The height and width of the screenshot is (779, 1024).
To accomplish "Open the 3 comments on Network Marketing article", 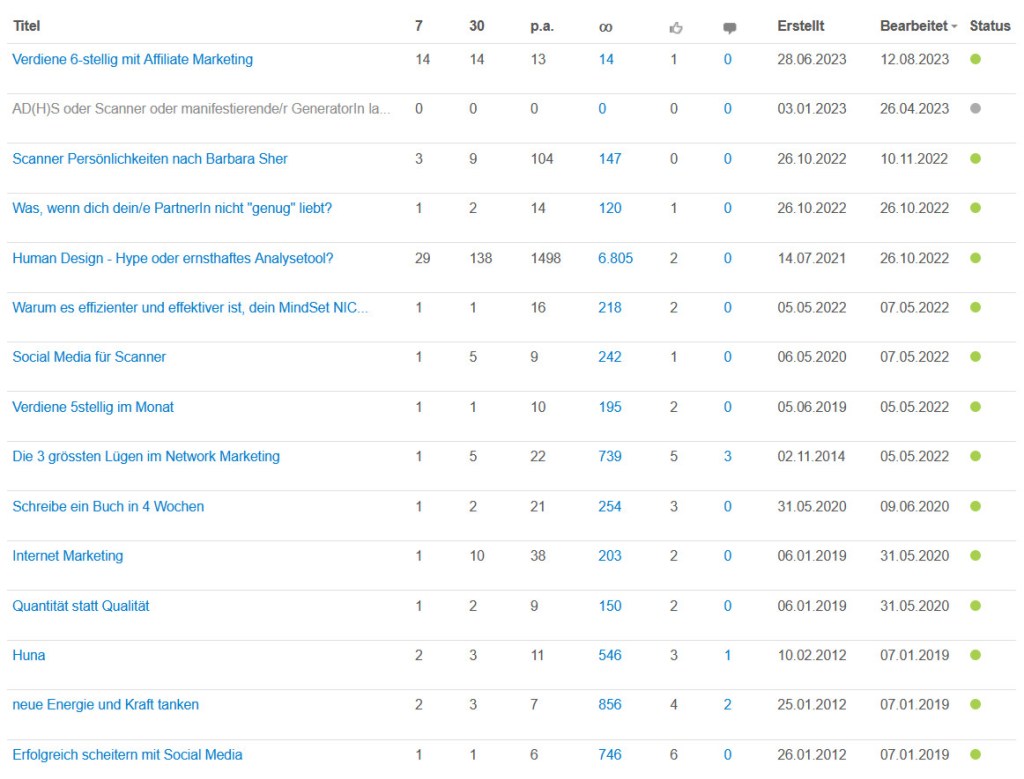I will [727, 456].
